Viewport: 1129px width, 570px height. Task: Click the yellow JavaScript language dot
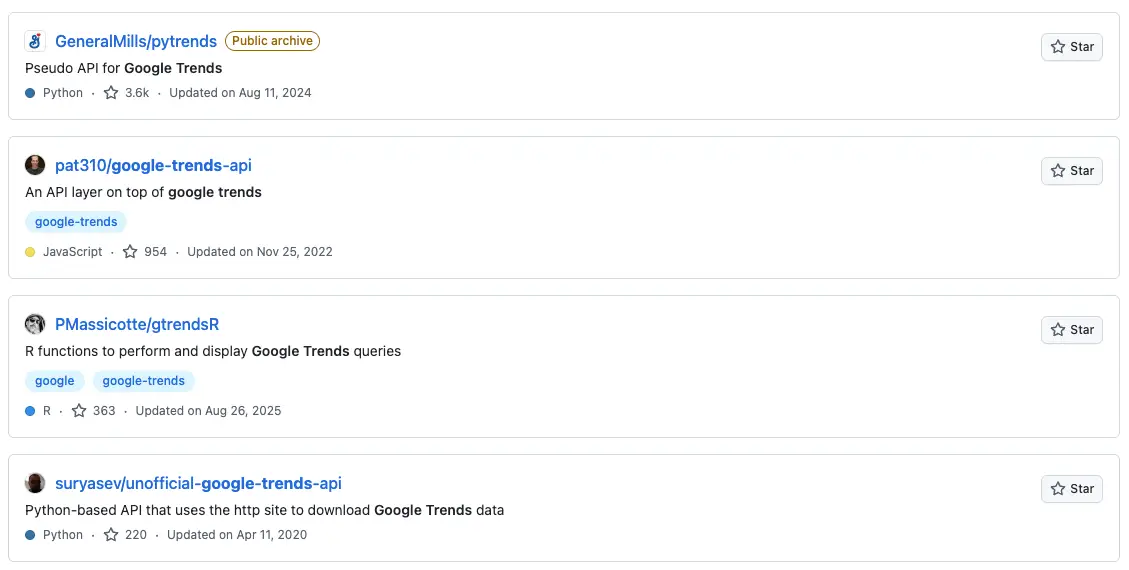pos(30,252)
